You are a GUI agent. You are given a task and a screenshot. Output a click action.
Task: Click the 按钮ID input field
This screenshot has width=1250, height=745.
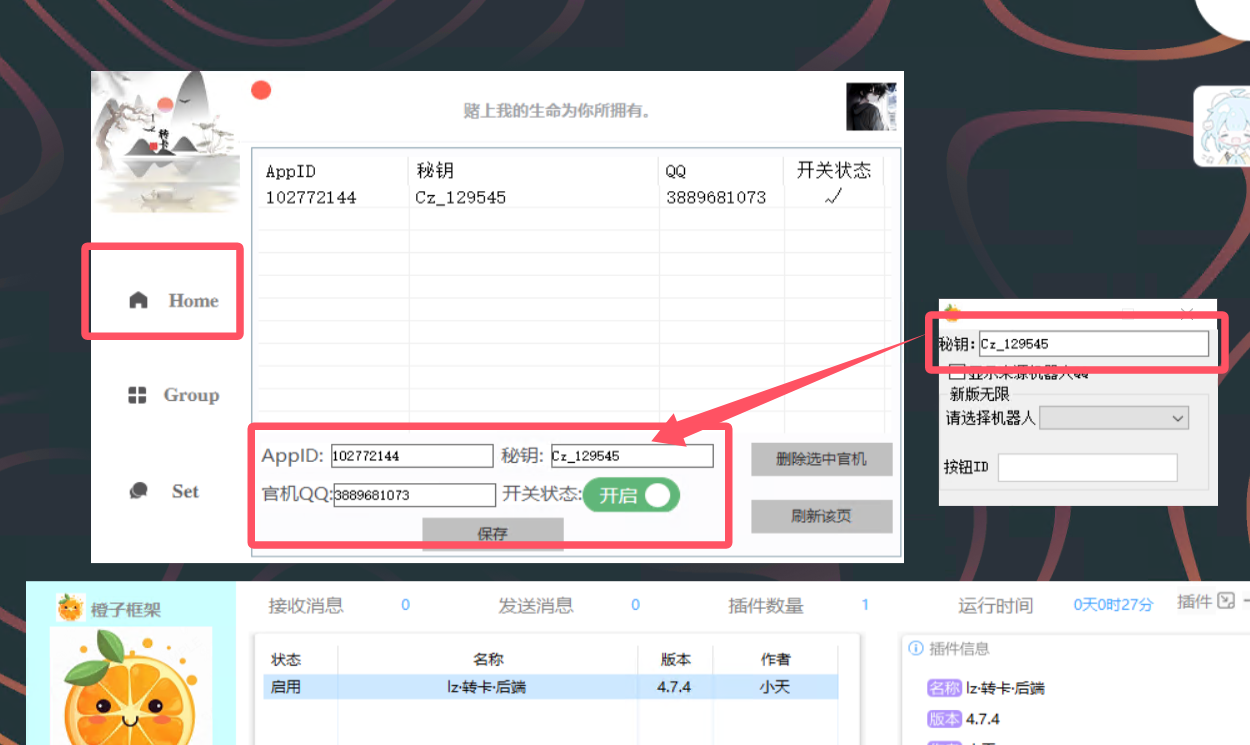point(1087,467)
